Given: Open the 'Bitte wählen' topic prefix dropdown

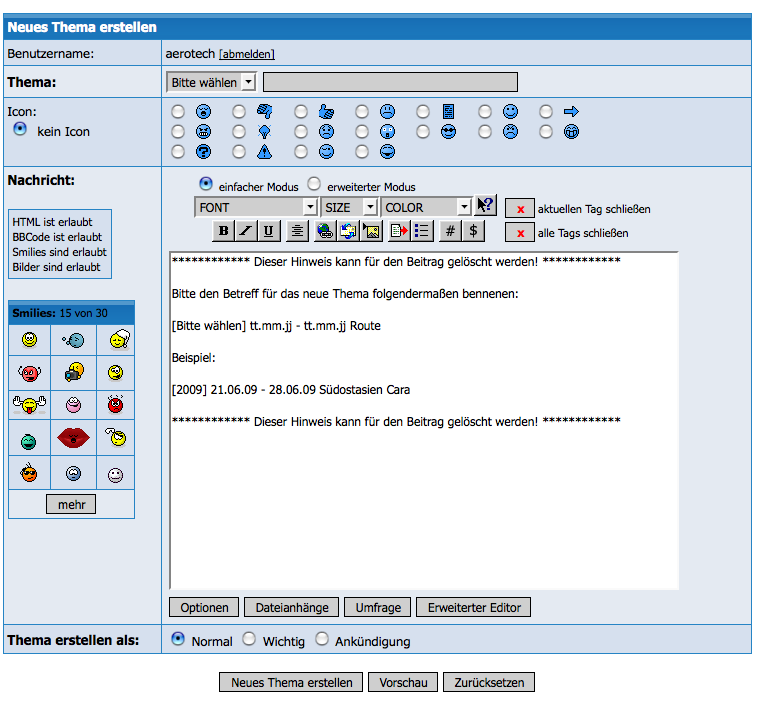Looking at the screenshot, I should pyautogui.click(x=211, y=82).
